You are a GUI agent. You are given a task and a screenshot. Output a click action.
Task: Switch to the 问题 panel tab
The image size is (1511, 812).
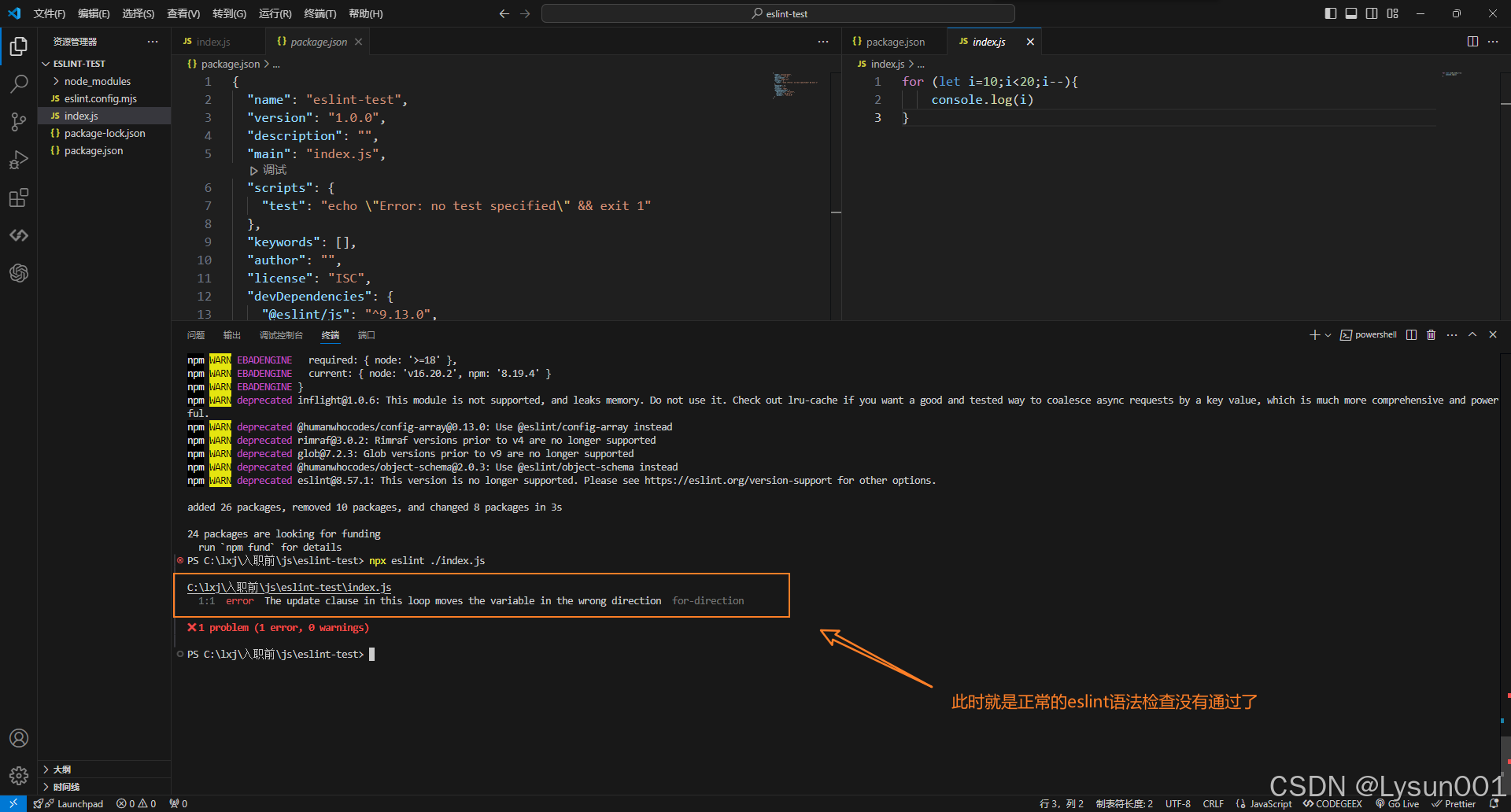tap(195, 334)
